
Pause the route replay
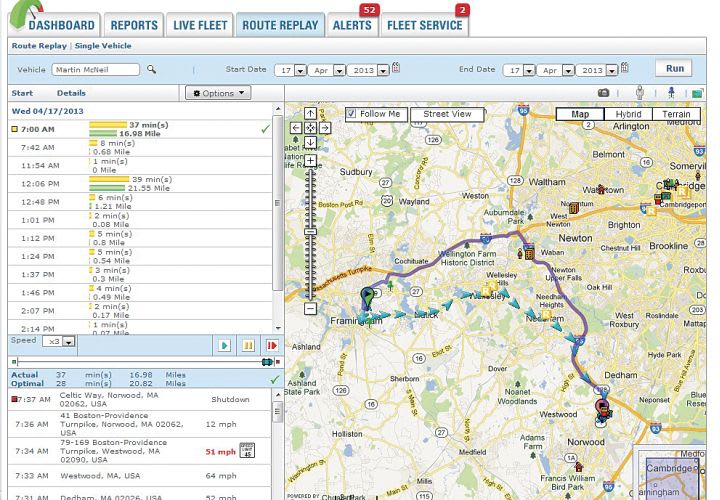click(x=248, y=345)
